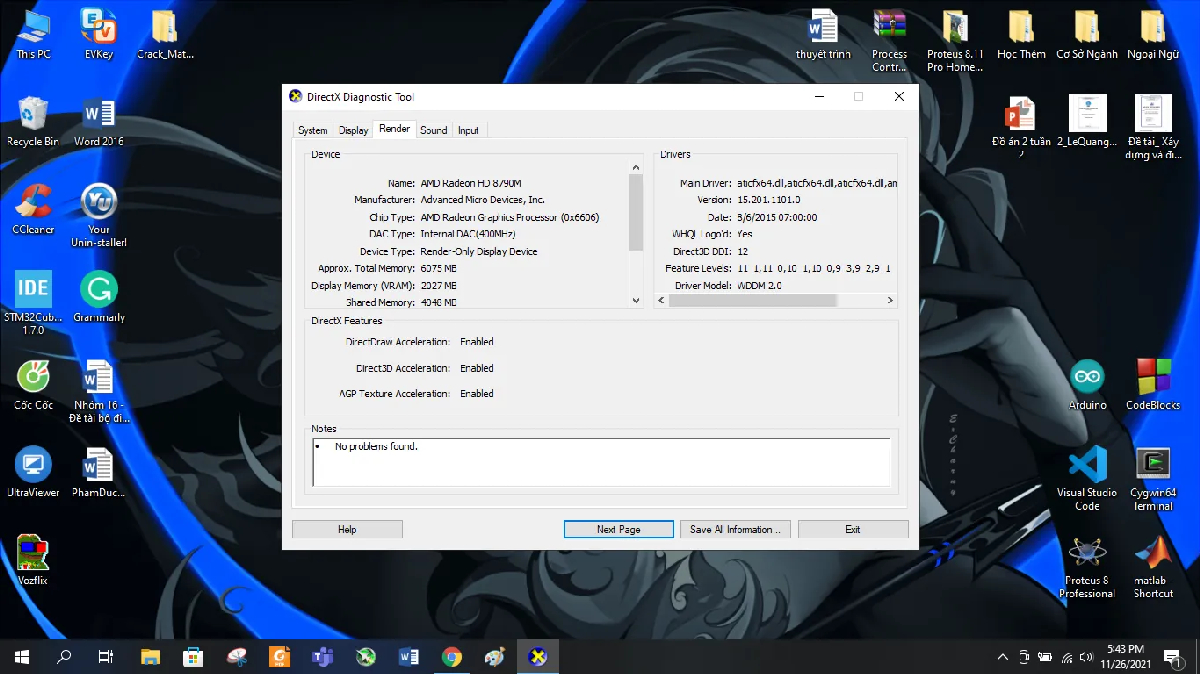
Task: Click 'Render-Only Display Device' text
Action: click(479, 252)
